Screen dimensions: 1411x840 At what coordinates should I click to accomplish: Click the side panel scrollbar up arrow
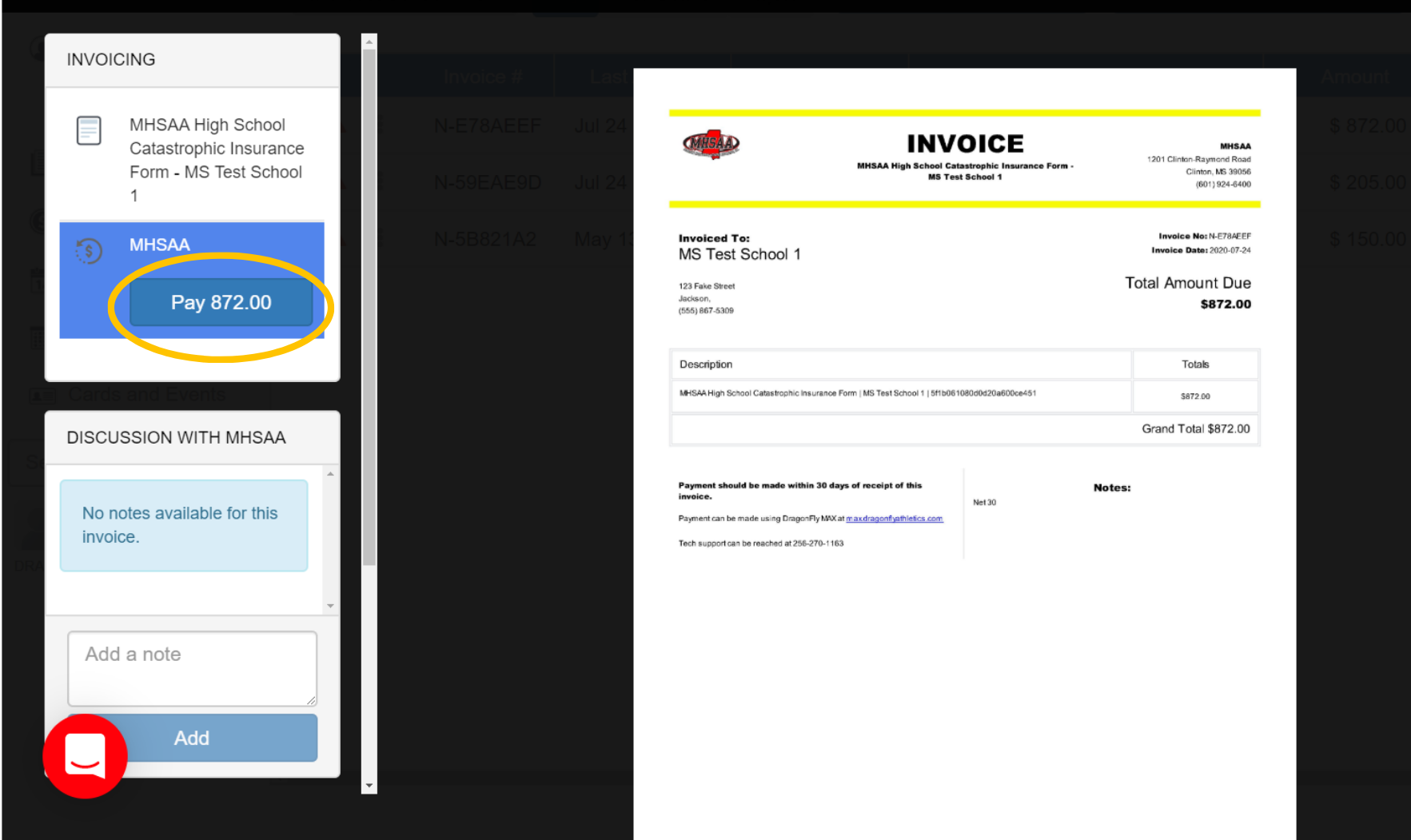click(x=369, y=41)
